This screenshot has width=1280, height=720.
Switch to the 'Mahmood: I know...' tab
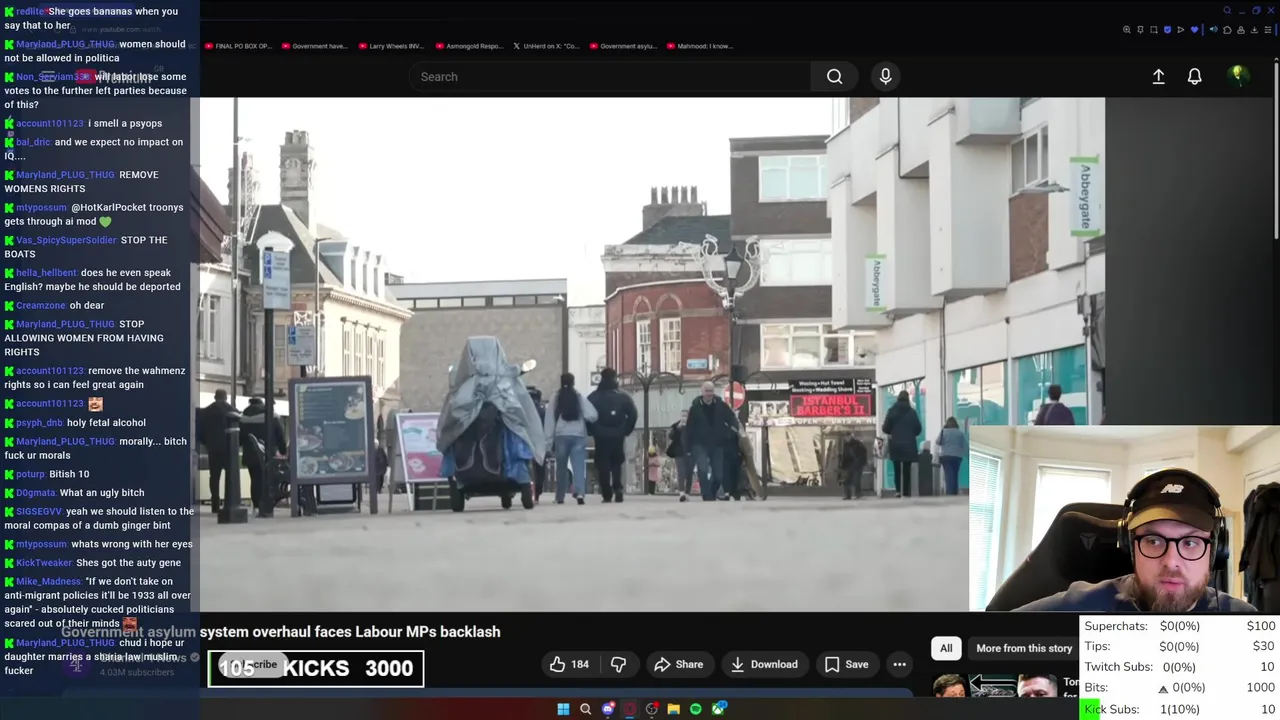coord(699,46)
